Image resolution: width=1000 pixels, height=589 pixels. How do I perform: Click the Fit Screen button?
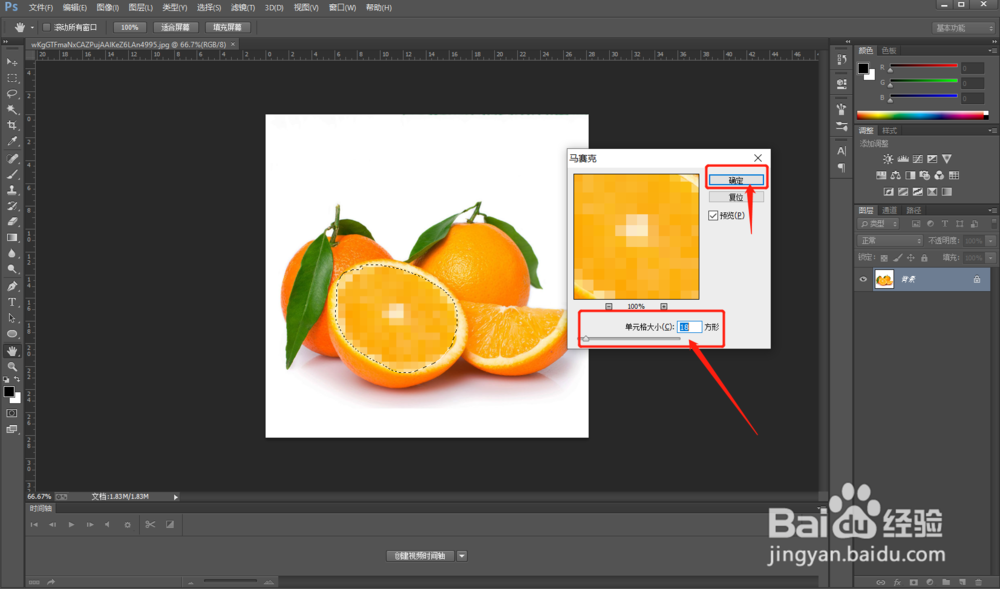[175, 27]
